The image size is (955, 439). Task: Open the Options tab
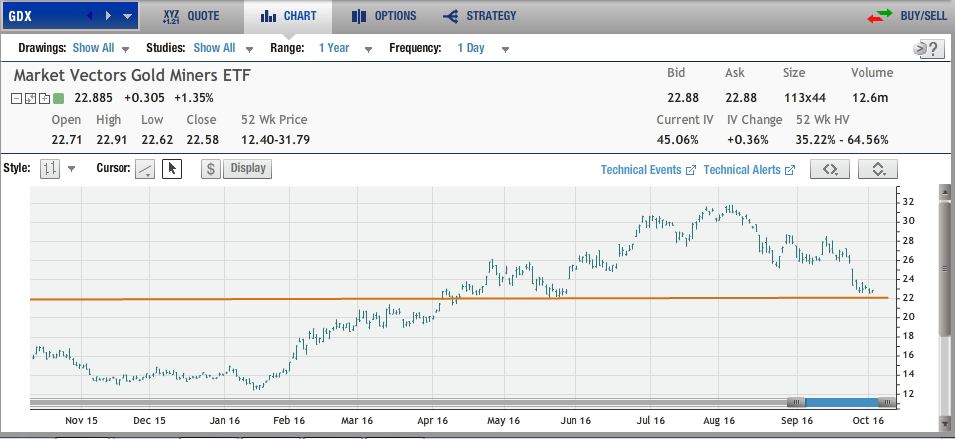(384, 16)
